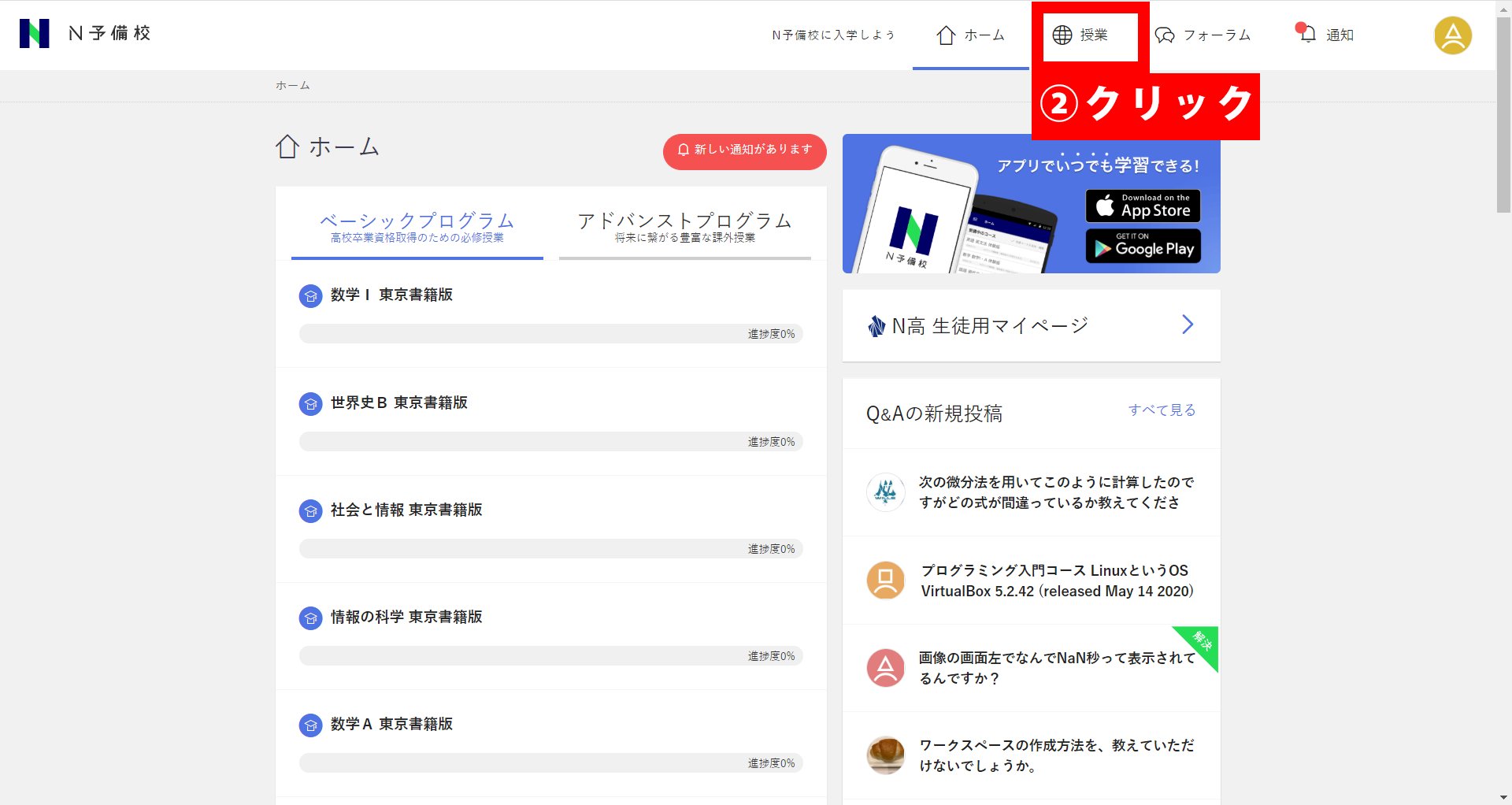This screenshot has width=1512, height=805.
Task: Click the course icon beside 情報の科学
Action: point(311,618)
